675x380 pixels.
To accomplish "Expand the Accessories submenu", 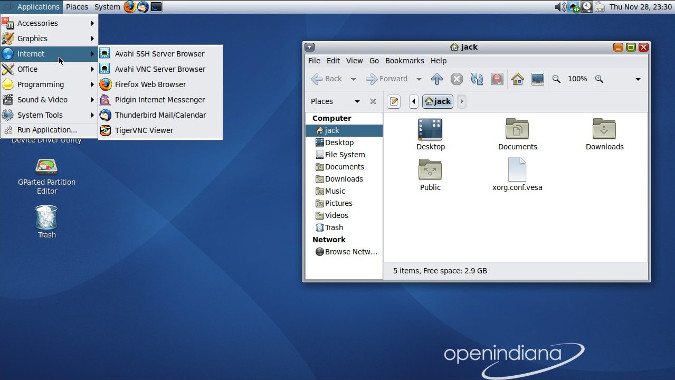I will [x=49, y=23].
